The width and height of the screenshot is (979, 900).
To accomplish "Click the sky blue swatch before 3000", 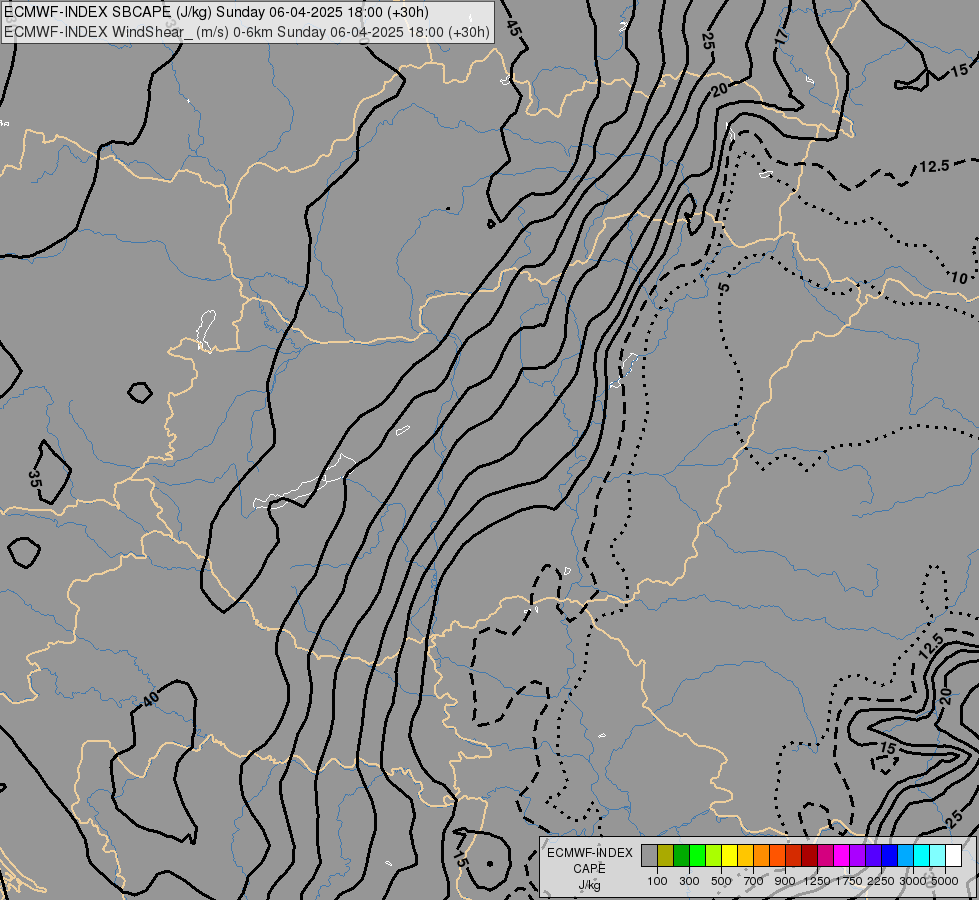I will [x=905, y=856].
